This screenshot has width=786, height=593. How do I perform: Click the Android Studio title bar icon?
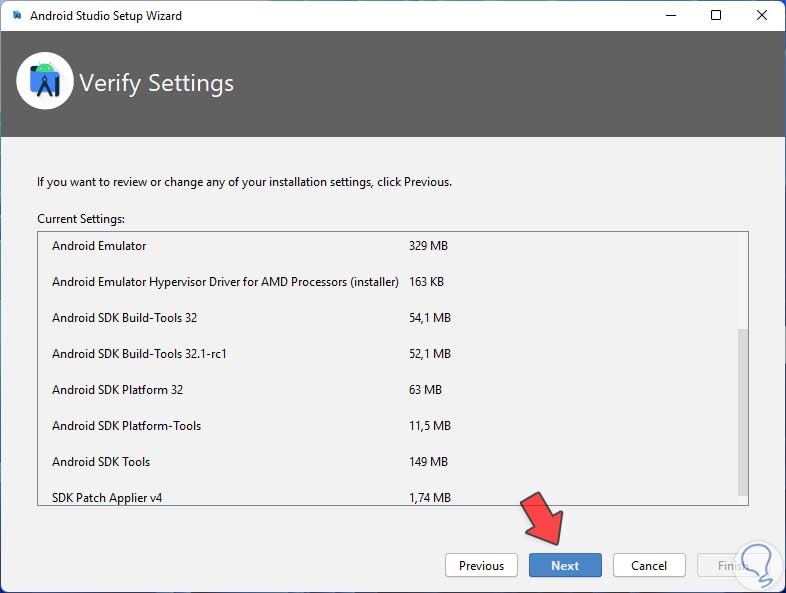pos(15,16)
